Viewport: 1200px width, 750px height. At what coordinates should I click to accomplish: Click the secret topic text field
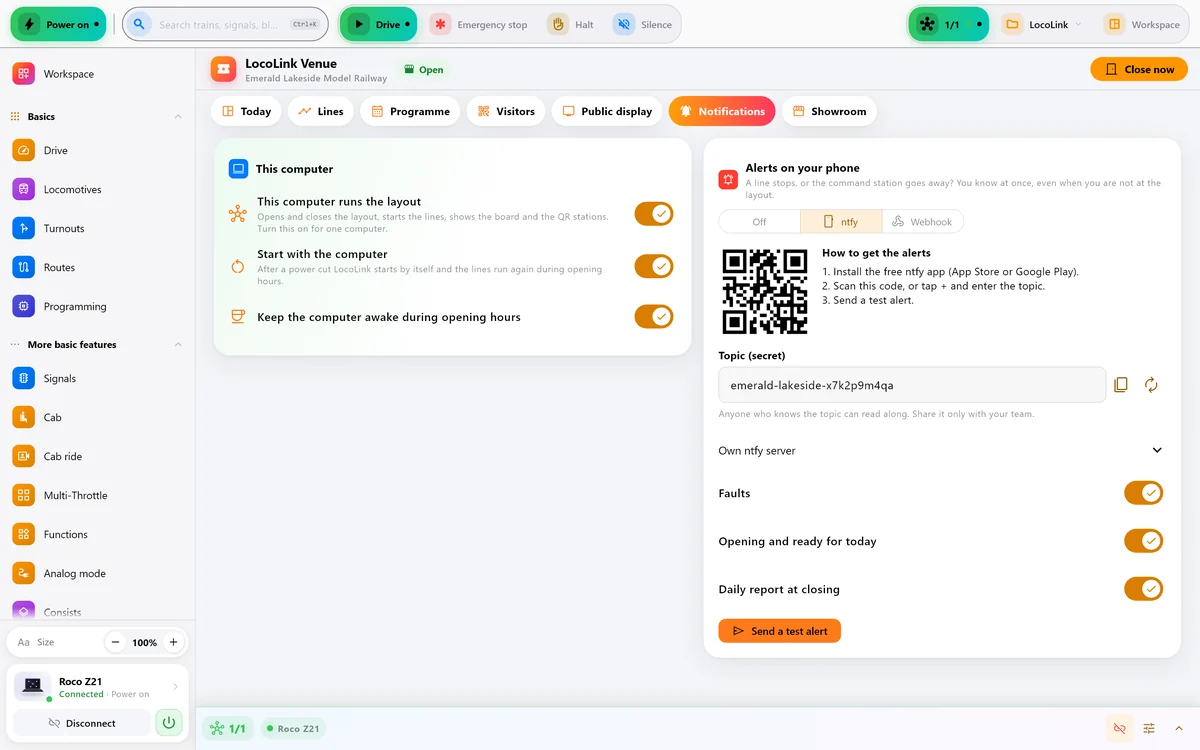pos(912,385)
